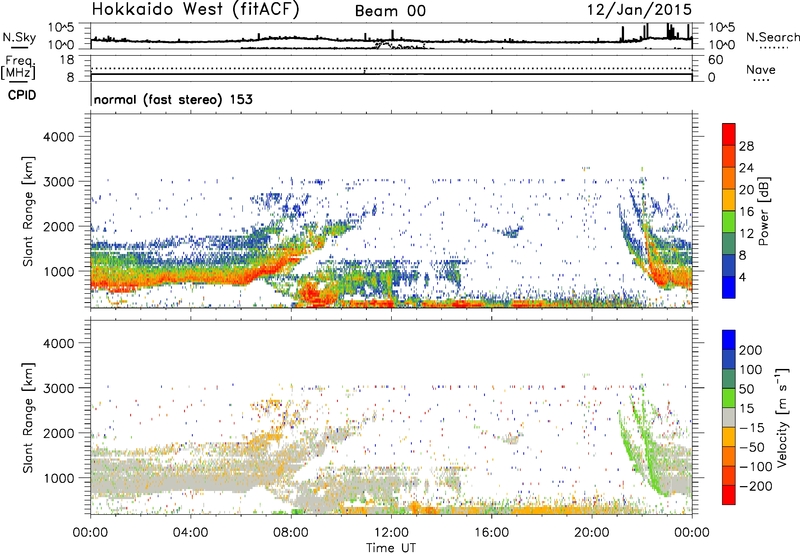
Task: Click the '20:00' time axis tick
Action: click(592, 532)
